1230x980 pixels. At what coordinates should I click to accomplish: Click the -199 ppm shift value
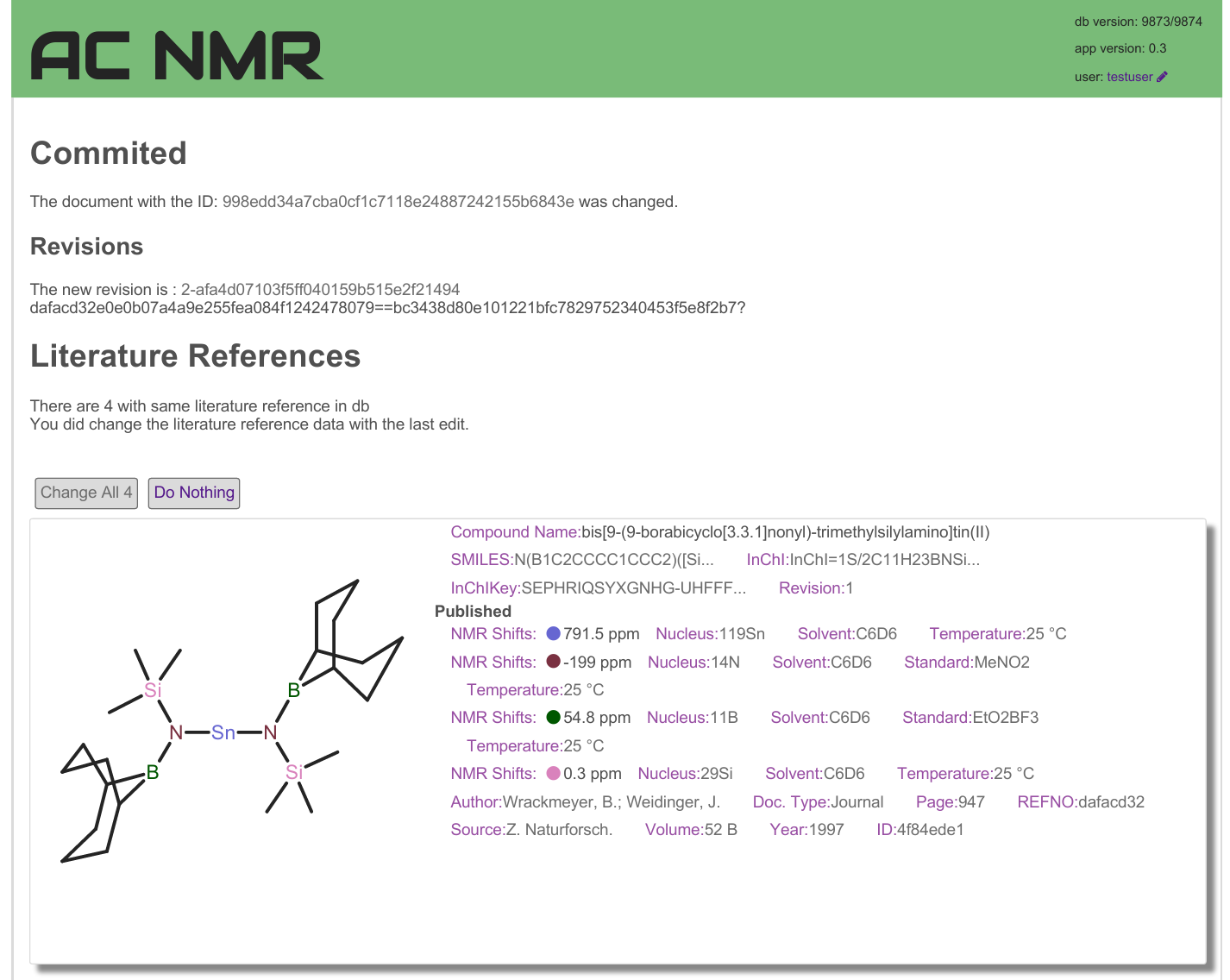click(598, 663)
